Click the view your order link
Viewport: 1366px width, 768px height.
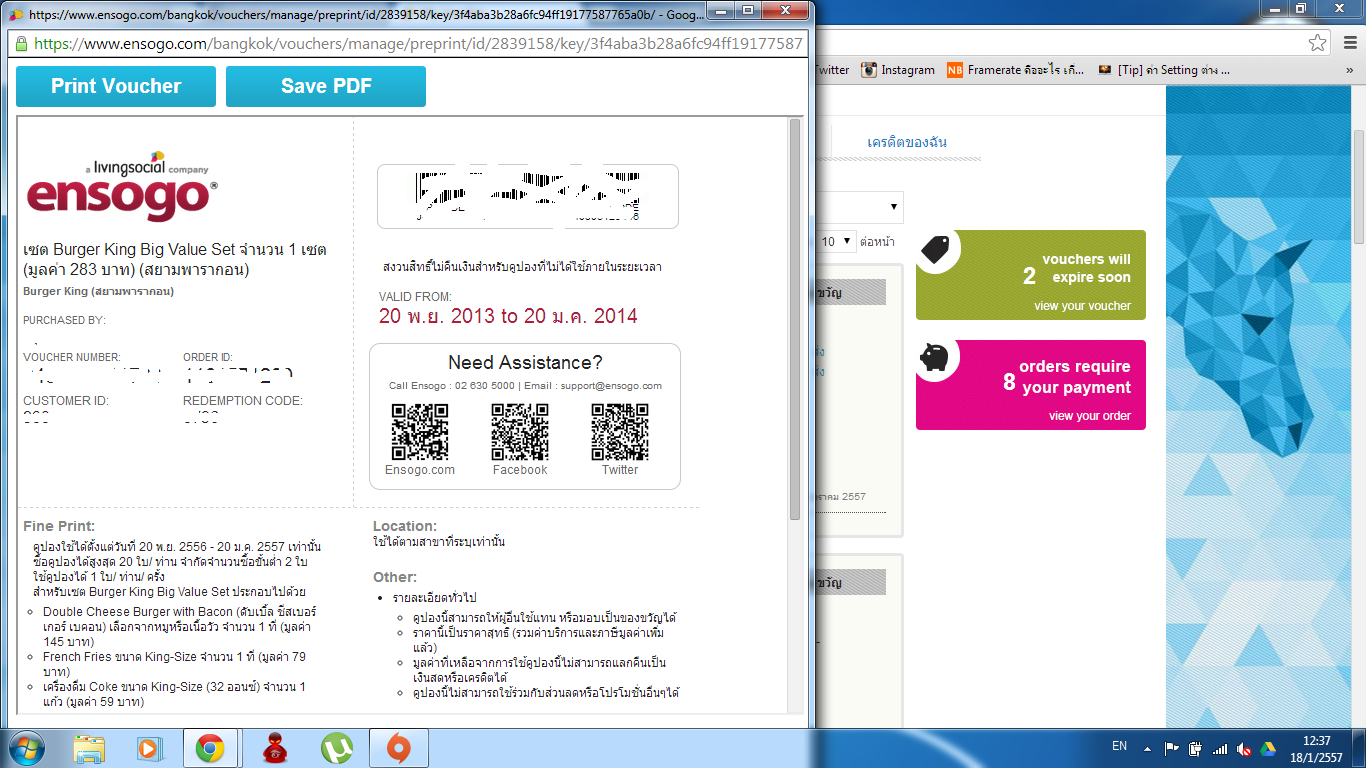pyautogui.click(x=1089, y=416)
